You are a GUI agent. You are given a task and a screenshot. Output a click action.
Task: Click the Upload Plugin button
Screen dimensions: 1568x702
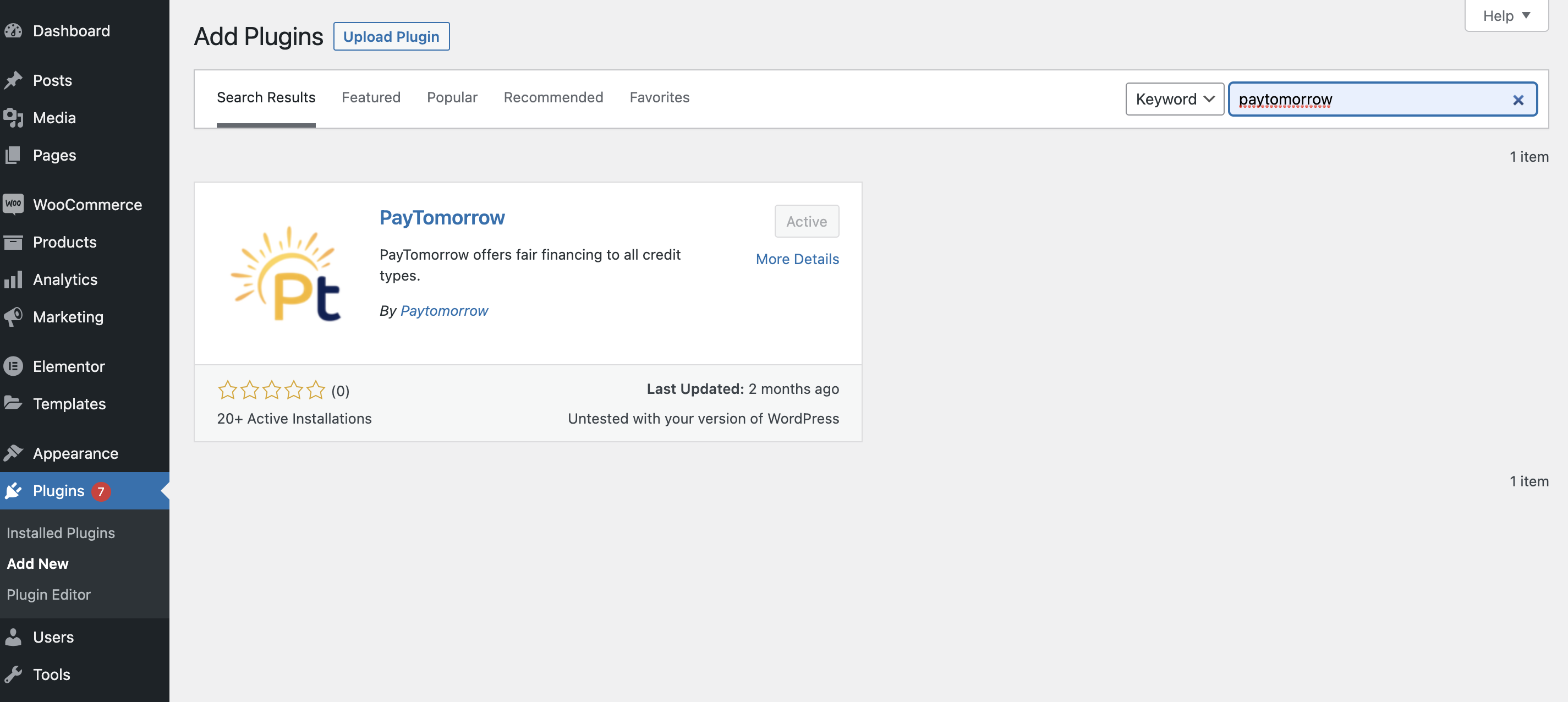tap(391, 36)
